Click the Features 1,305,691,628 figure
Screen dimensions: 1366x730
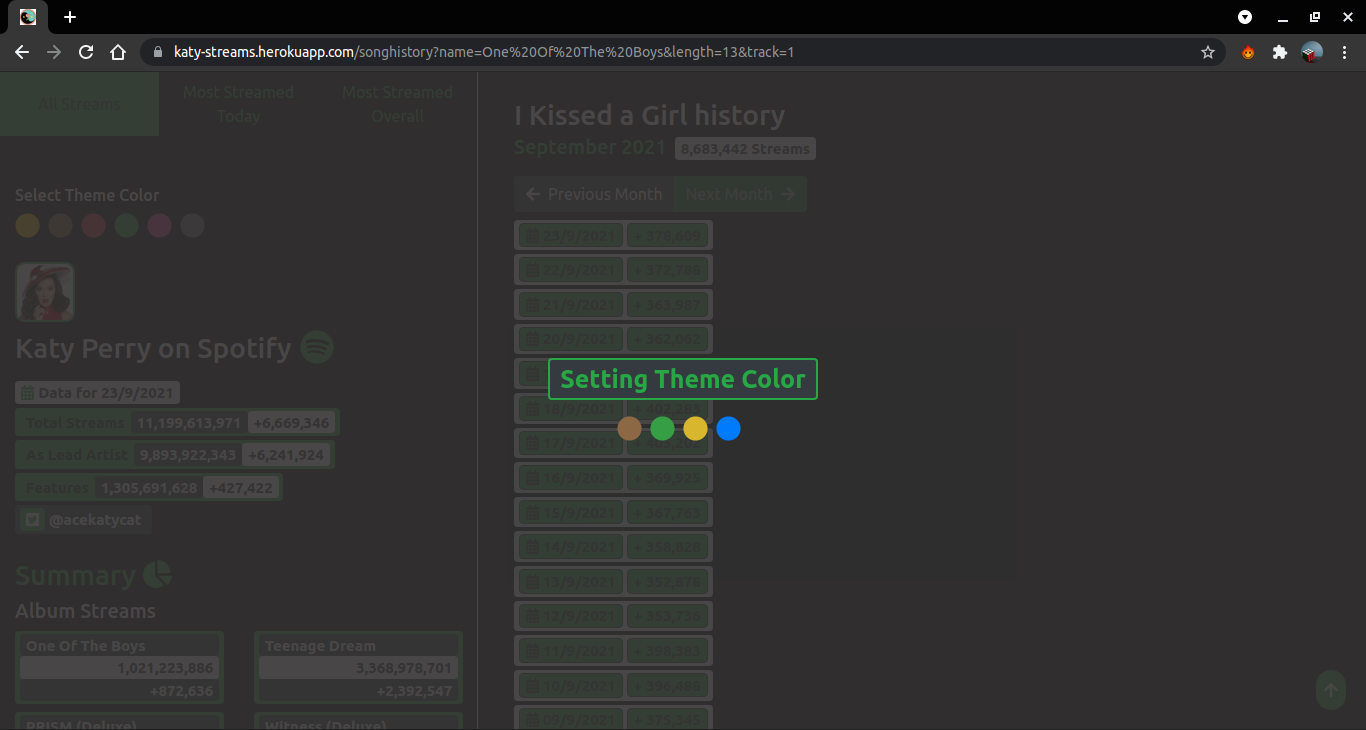[149, 488]
